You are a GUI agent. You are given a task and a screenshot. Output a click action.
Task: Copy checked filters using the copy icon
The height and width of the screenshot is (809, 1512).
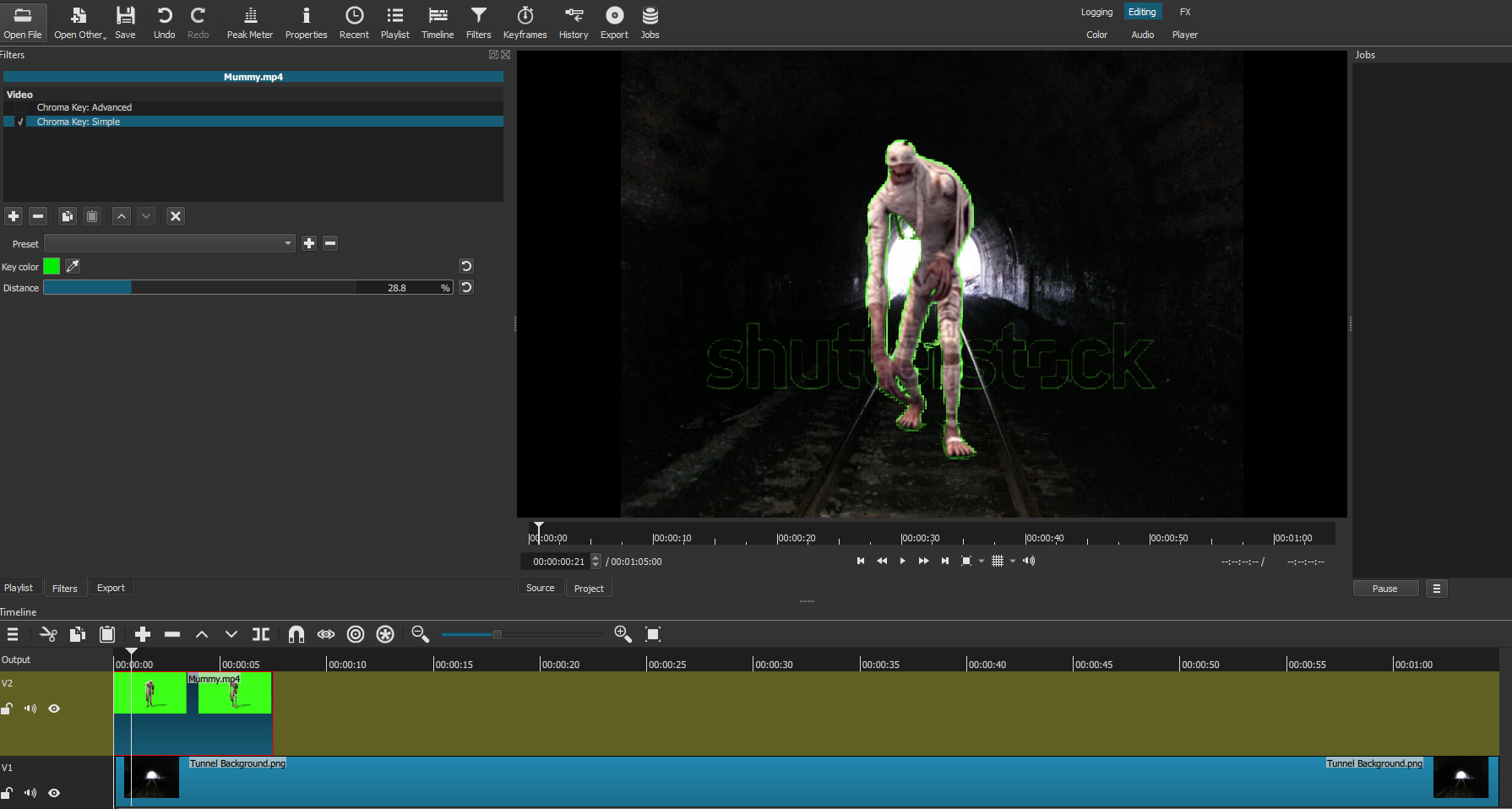68,216
